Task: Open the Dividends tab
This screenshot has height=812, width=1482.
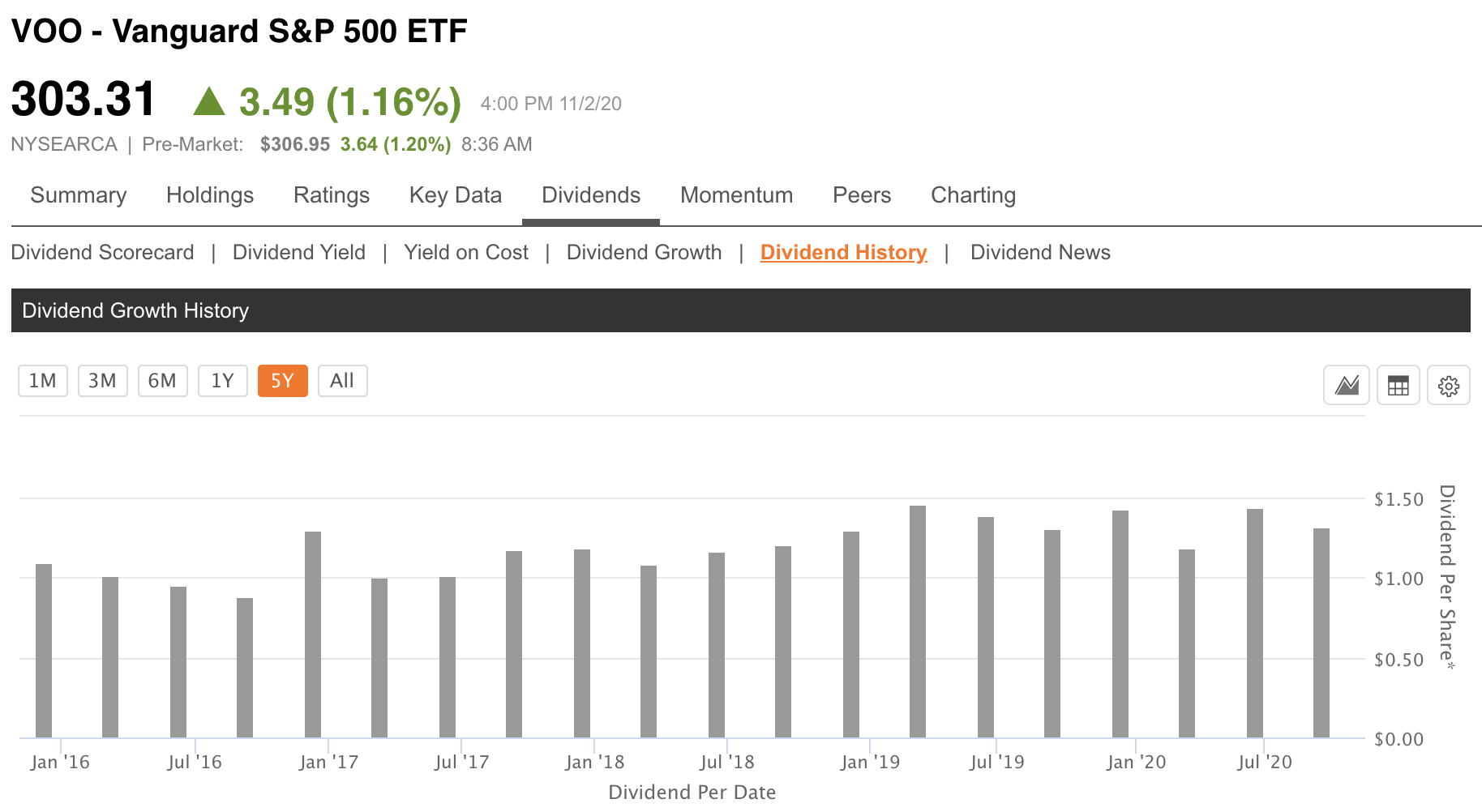Action: coord(591,195)
